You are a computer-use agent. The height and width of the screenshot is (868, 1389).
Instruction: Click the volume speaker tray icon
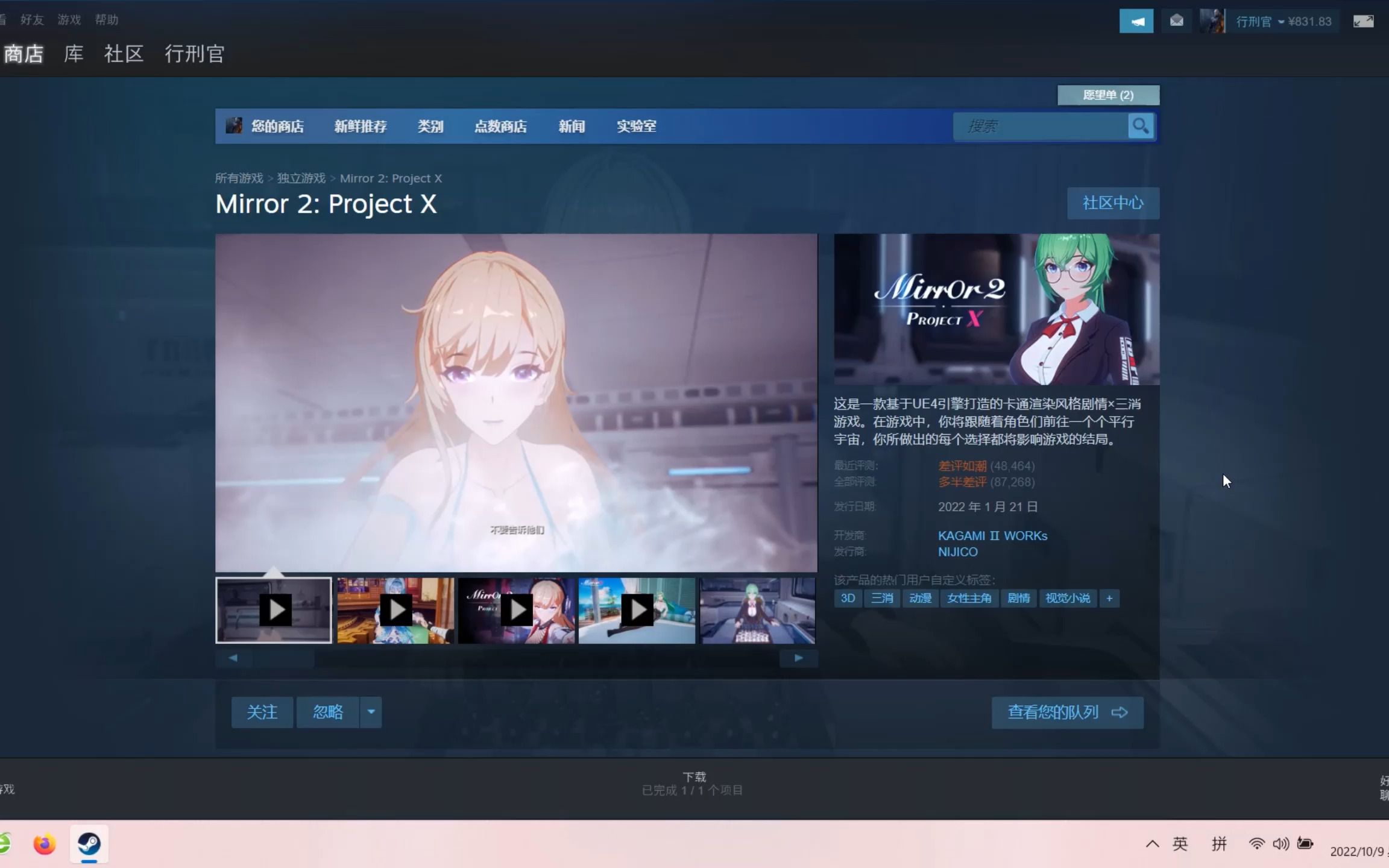(1281, 844)
